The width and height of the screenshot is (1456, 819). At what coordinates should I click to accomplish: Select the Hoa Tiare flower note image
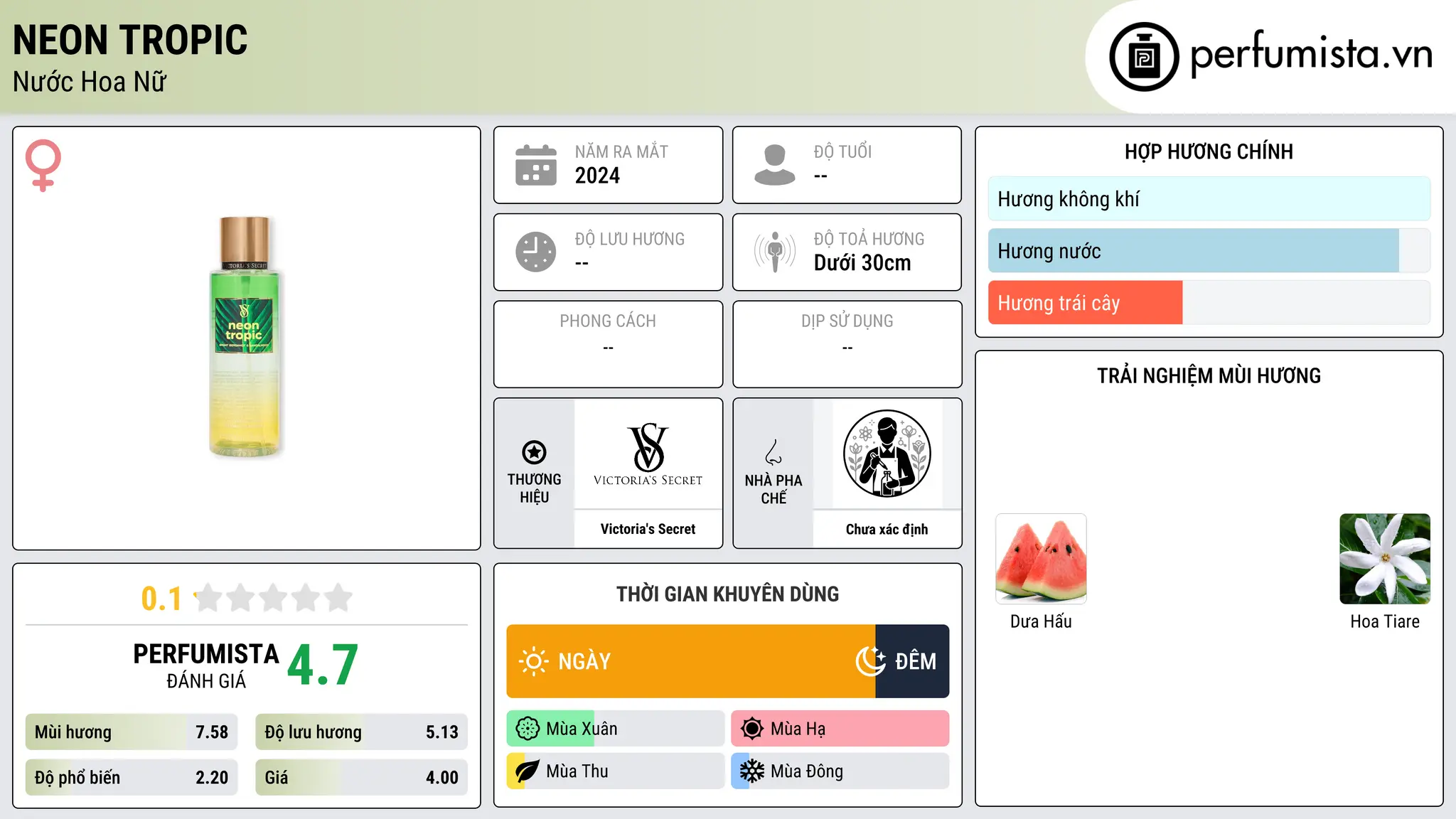[1385, 559]
